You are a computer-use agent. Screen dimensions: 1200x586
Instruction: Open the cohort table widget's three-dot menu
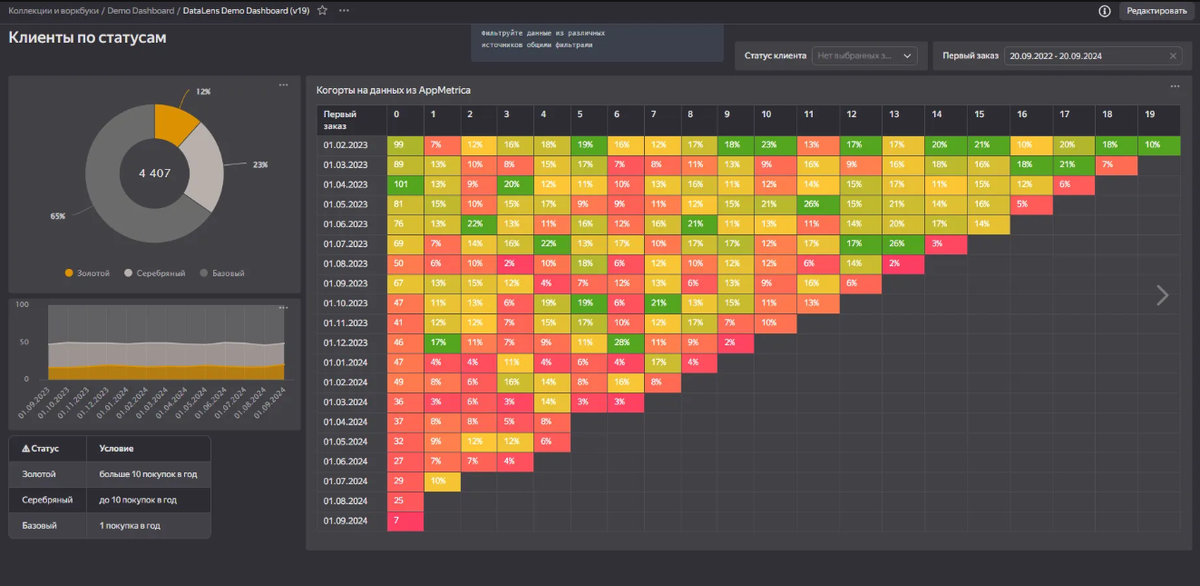coord(1174,88)
